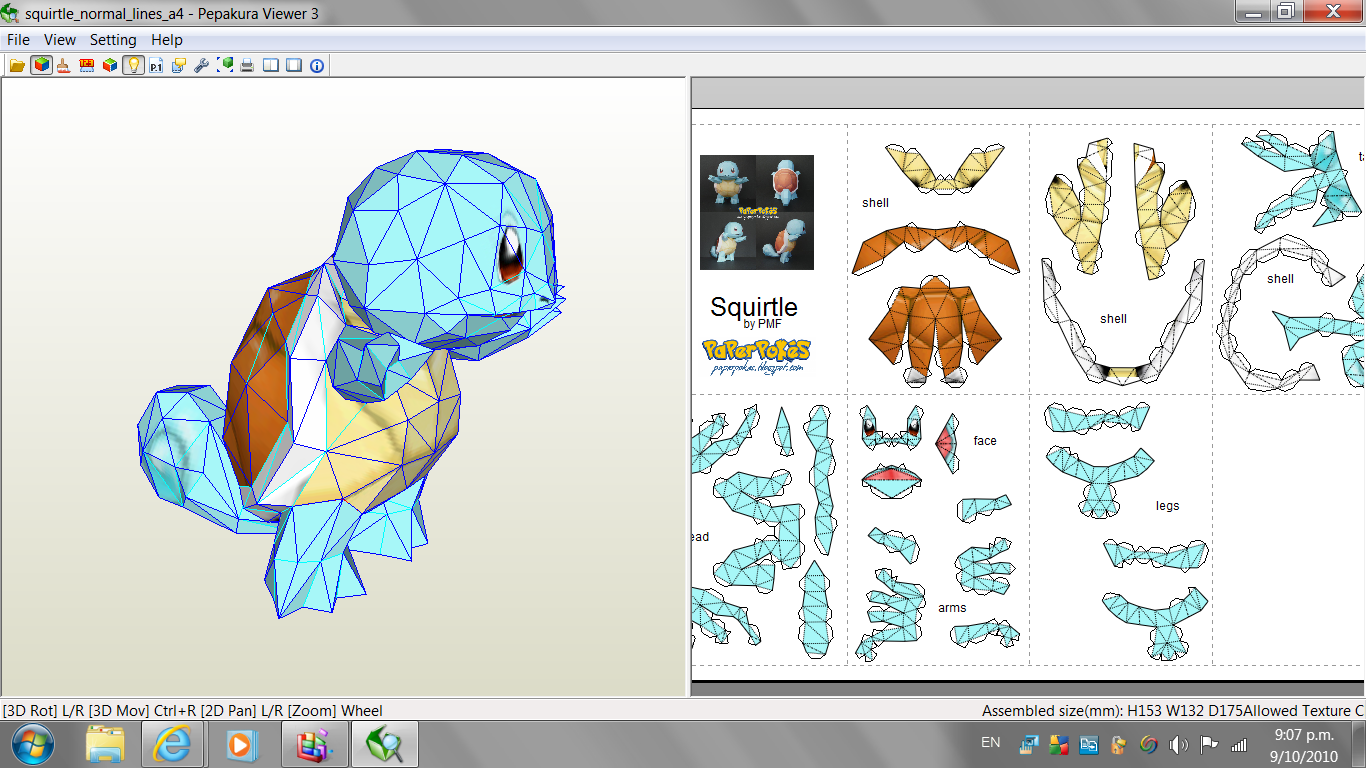This screenshot has width=1366, height=768.
Task: Open Windows Media Player from the taskbar
Action: 240,744
